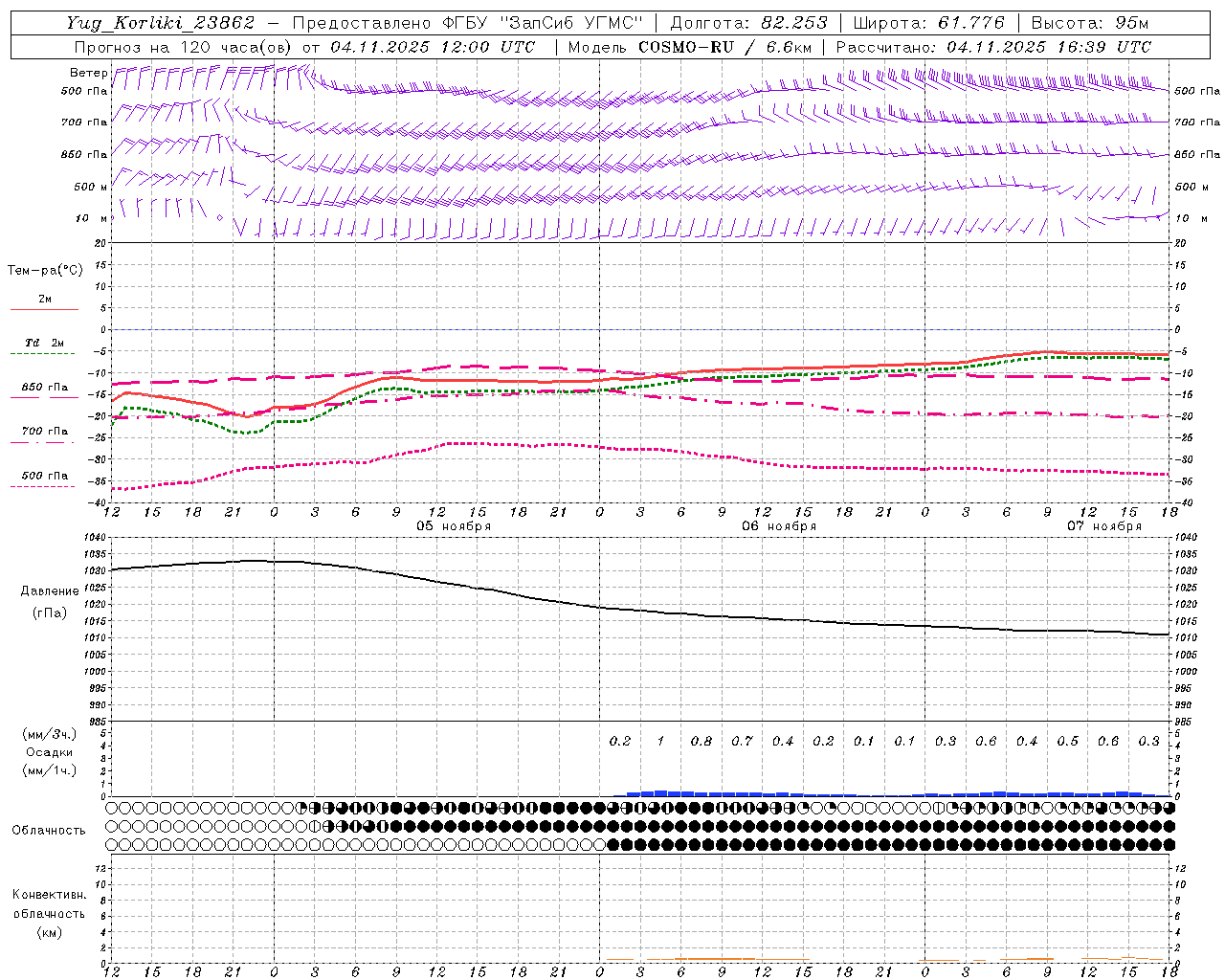
Task: Click the date label 07 ноября
Action: (x=1104, y=526)
